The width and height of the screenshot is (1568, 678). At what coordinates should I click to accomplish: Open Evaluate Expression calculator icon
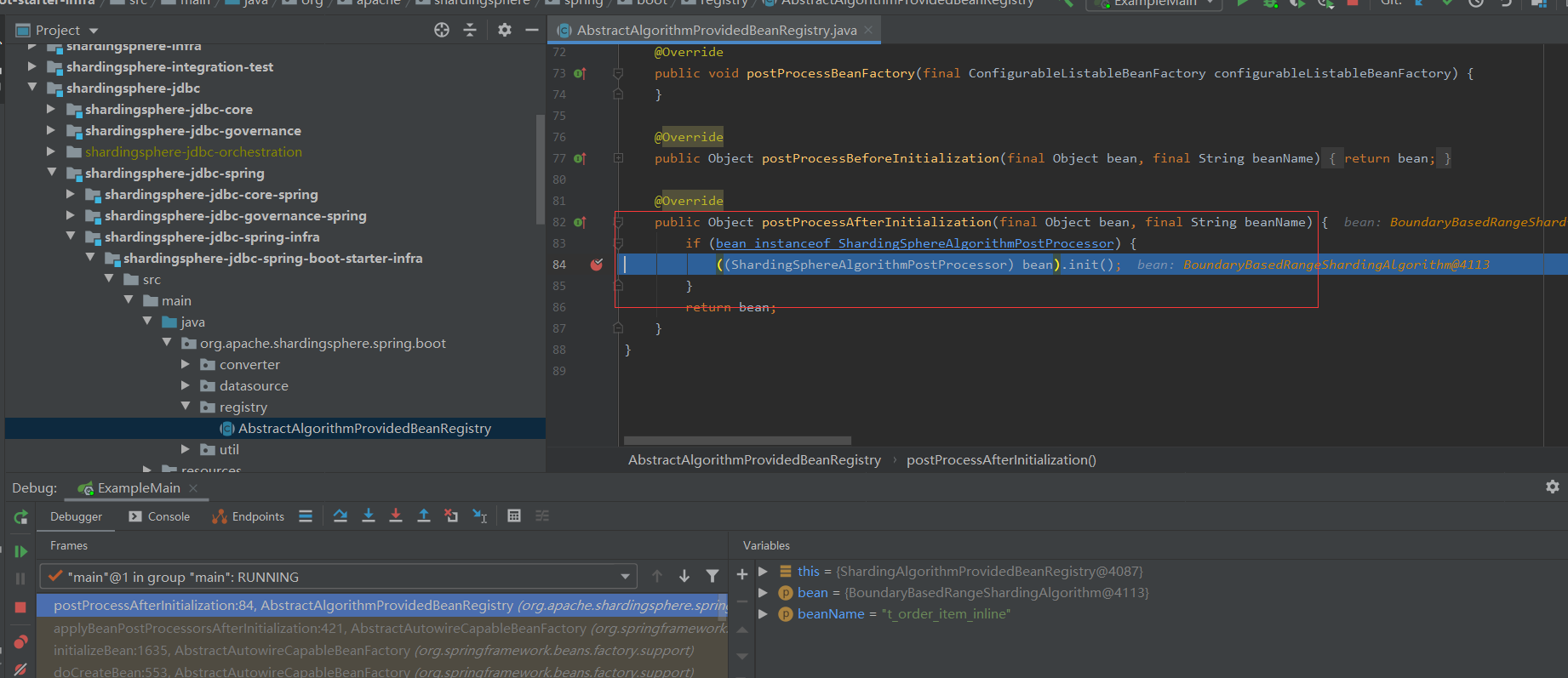tap(514, 516)
